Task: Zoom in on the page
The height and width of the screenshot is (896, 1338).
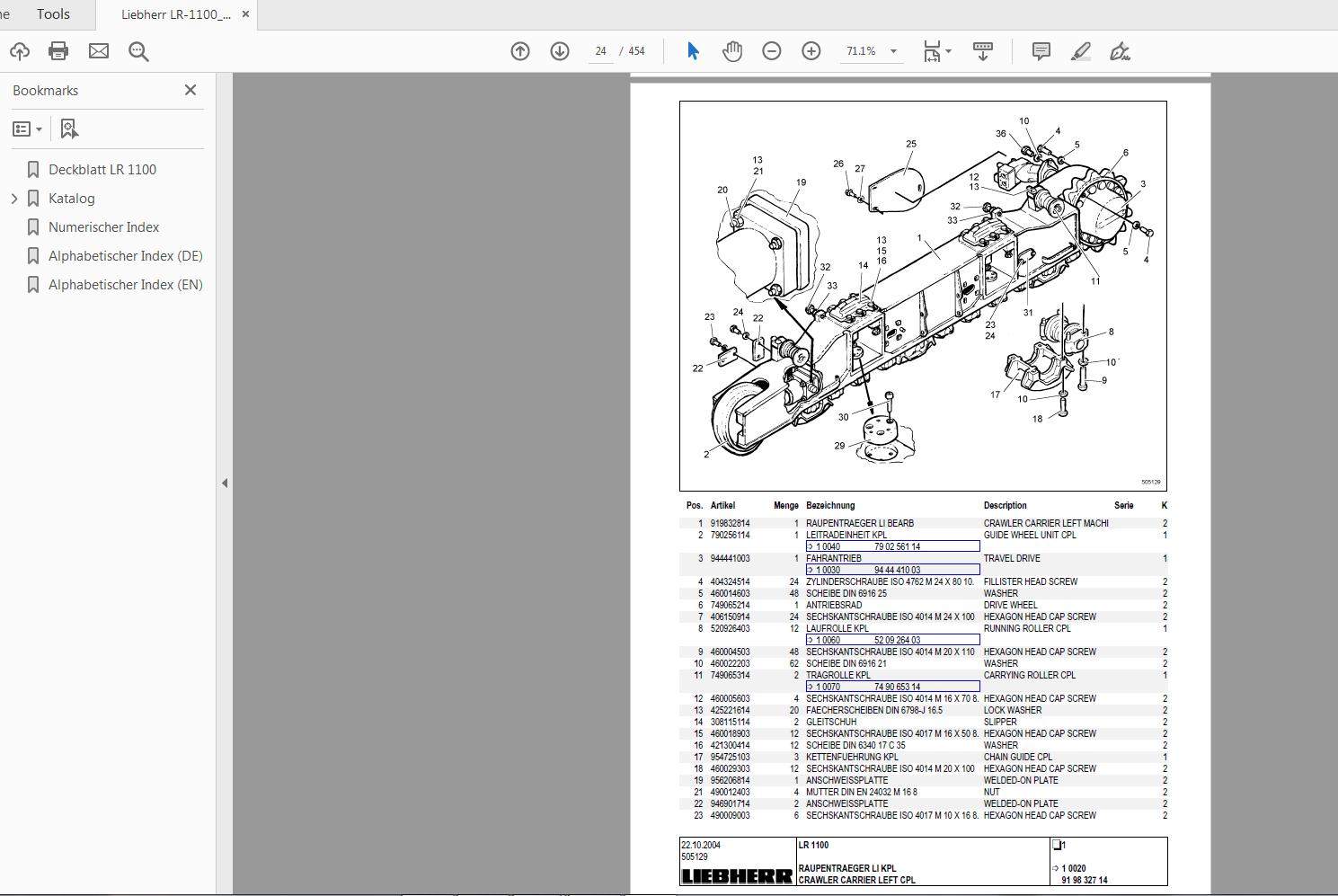Action: (811, 51)
